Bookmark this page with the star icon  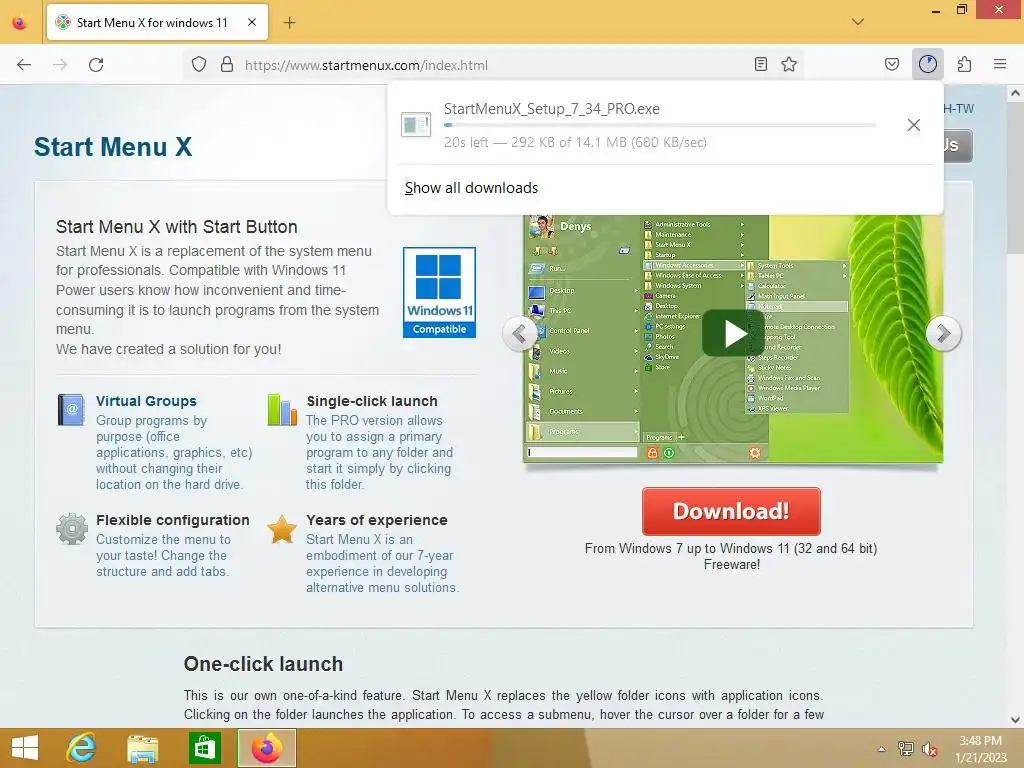[789, 64]
